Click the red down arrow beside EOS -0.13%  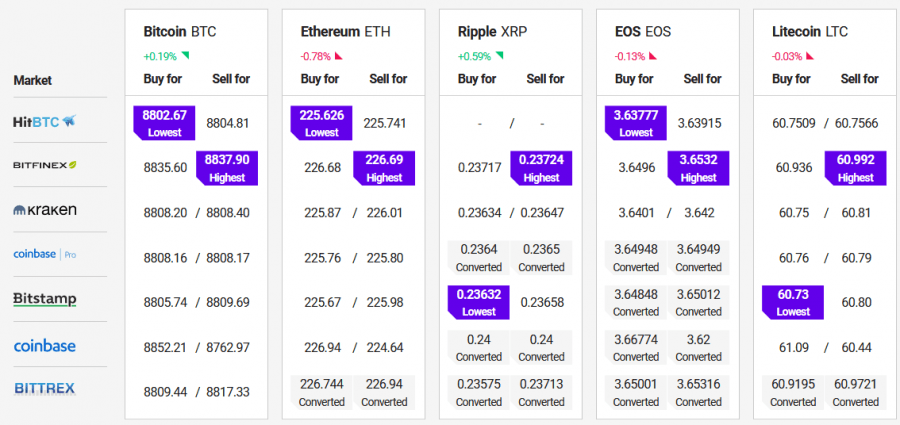click(x=653, y=56)
